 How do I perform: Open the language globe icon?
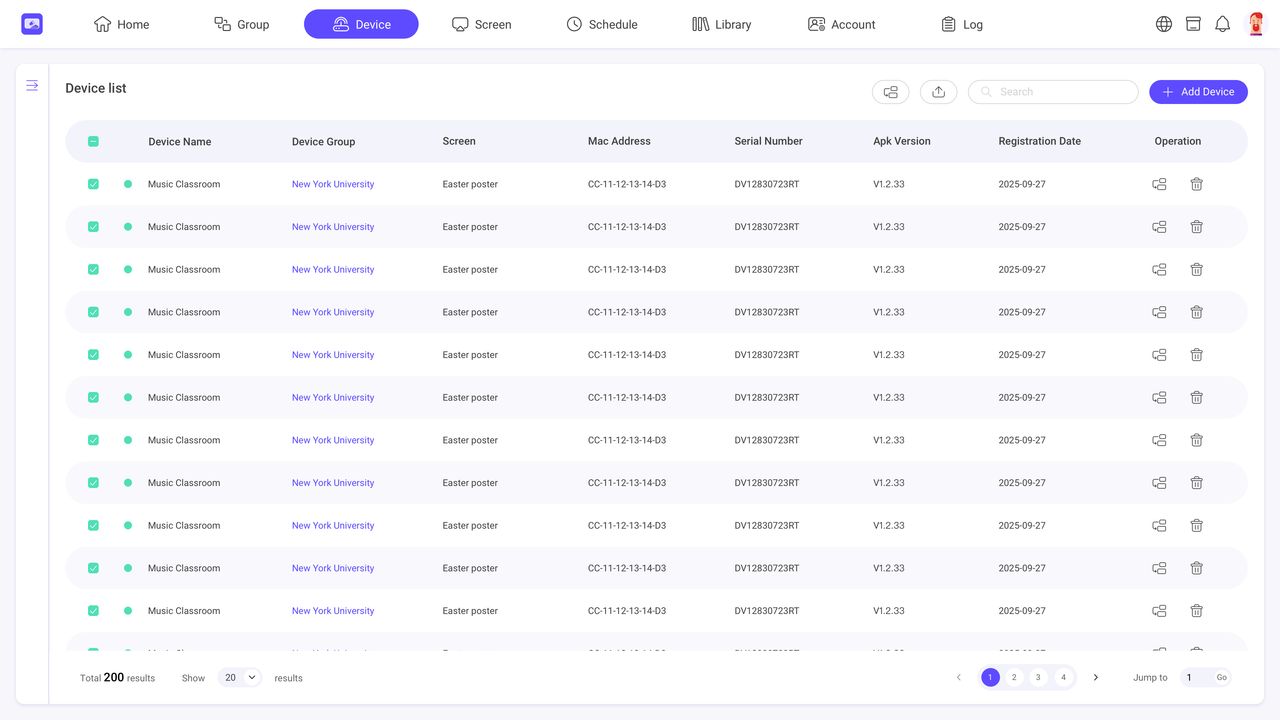click(1164, 24)
